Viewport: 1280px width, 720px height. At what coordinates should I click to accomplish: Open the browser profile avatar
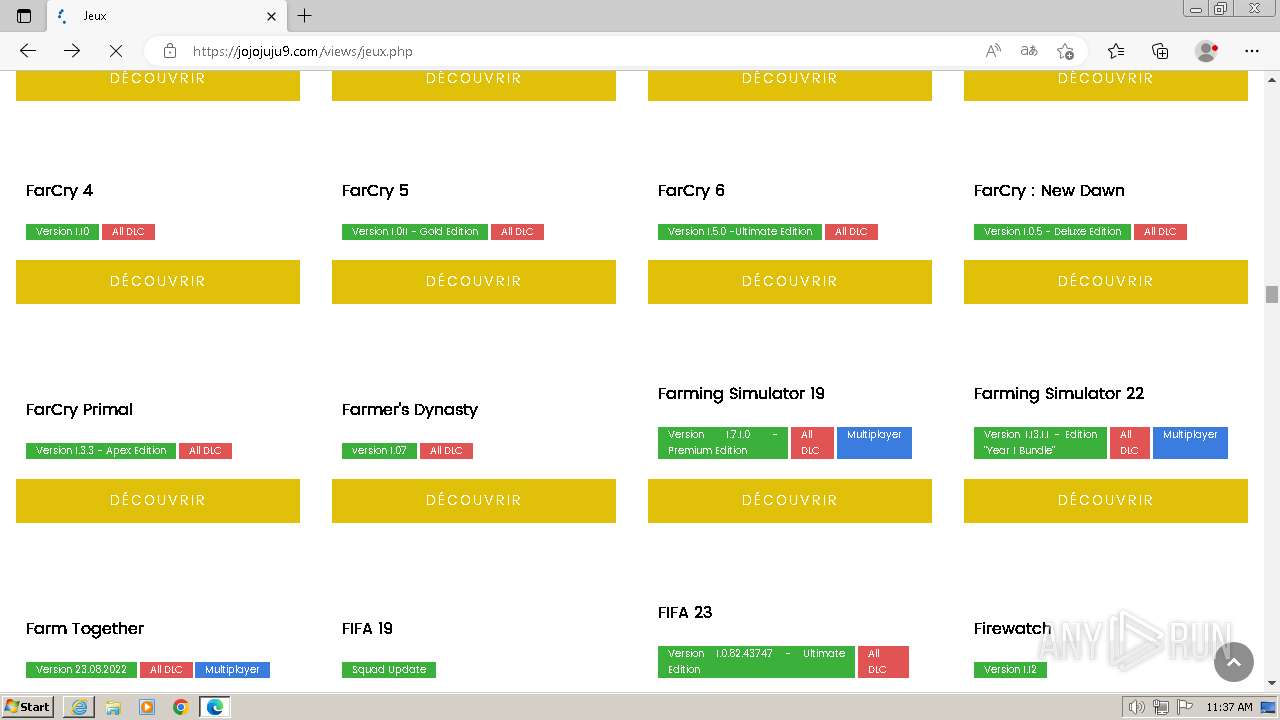coord(1206,51)
